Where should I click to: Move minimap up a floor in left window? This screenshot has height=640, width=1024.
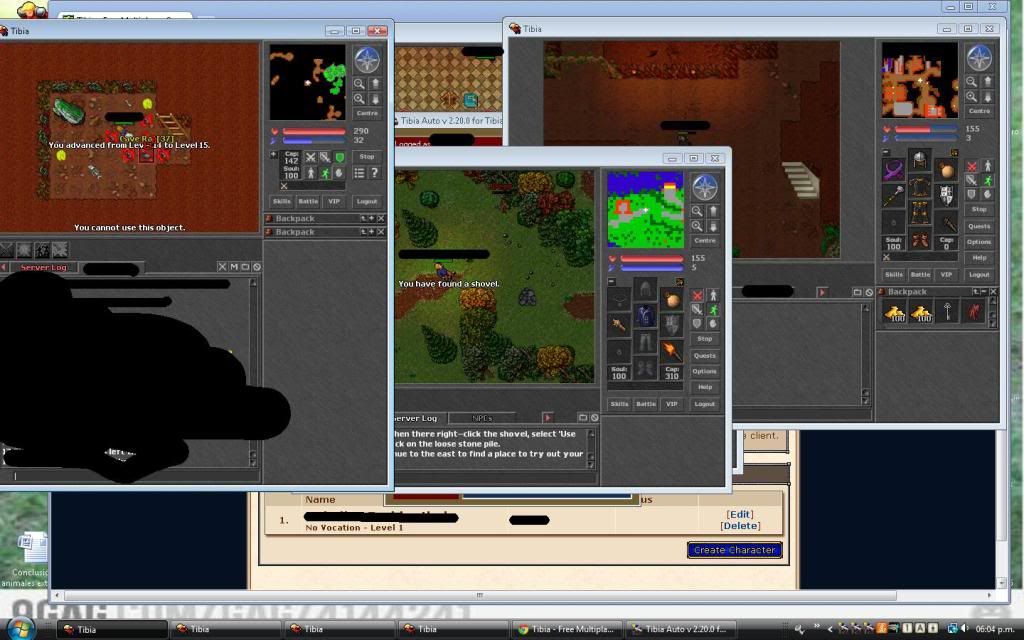376,84
